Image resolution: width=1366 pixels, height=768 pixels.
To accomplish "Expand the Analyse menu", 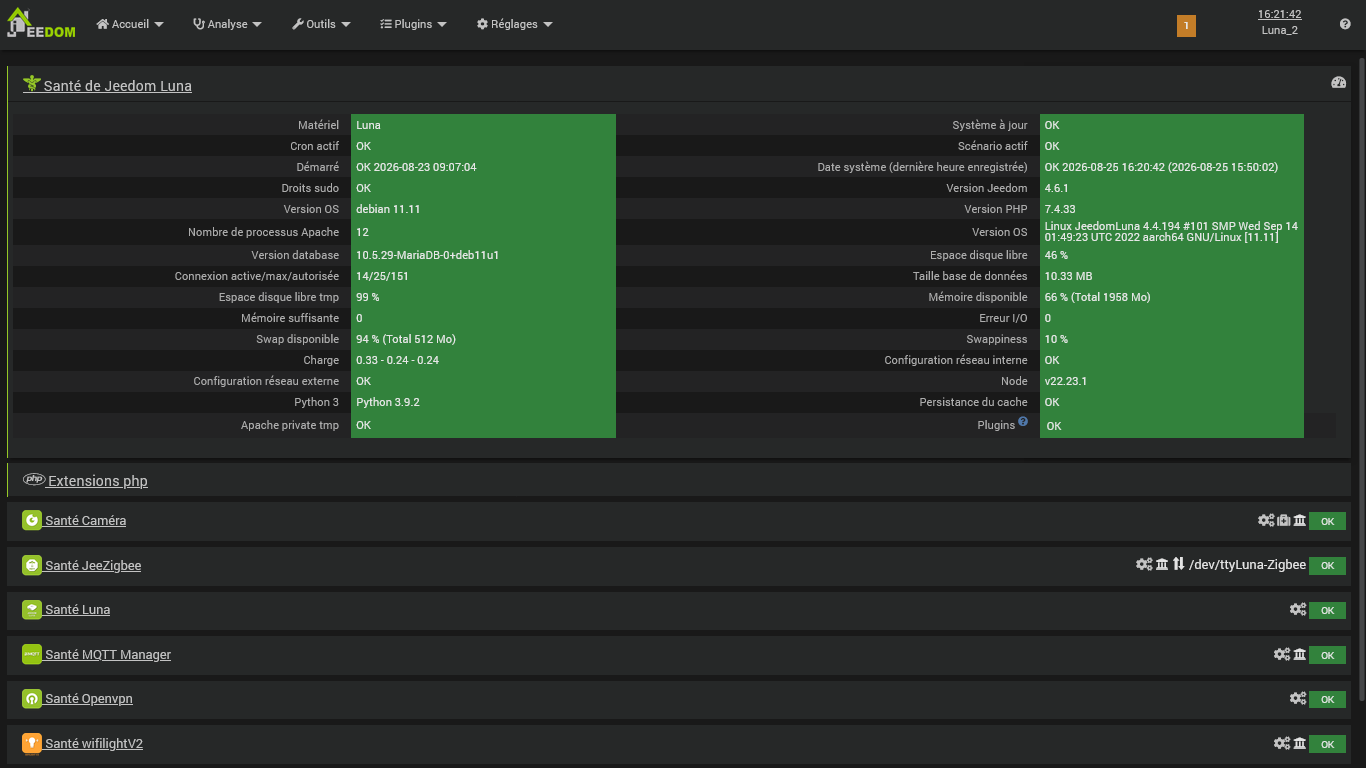I will [227, 24].
